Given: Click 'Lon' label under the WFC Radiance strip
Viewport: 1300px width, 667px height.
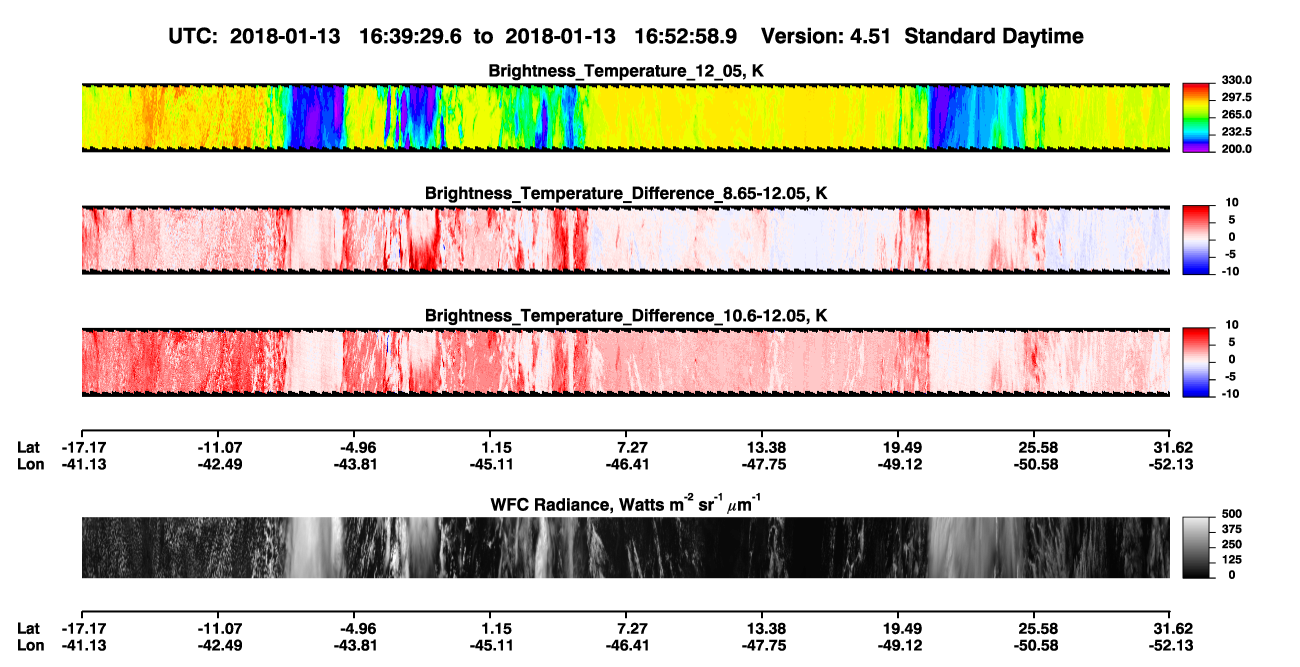Looking at the screenshot, I should click(29, 646).
